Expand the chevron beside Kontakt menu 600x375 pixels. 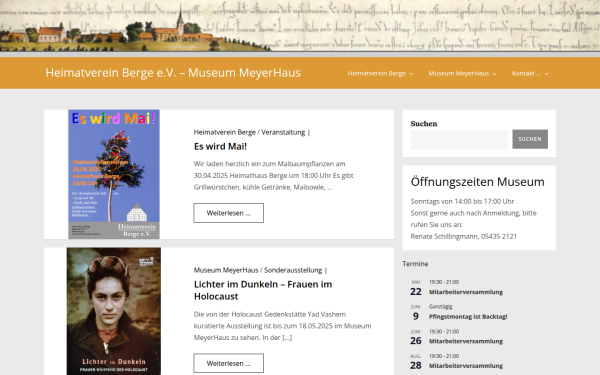[x=546, y=74]
